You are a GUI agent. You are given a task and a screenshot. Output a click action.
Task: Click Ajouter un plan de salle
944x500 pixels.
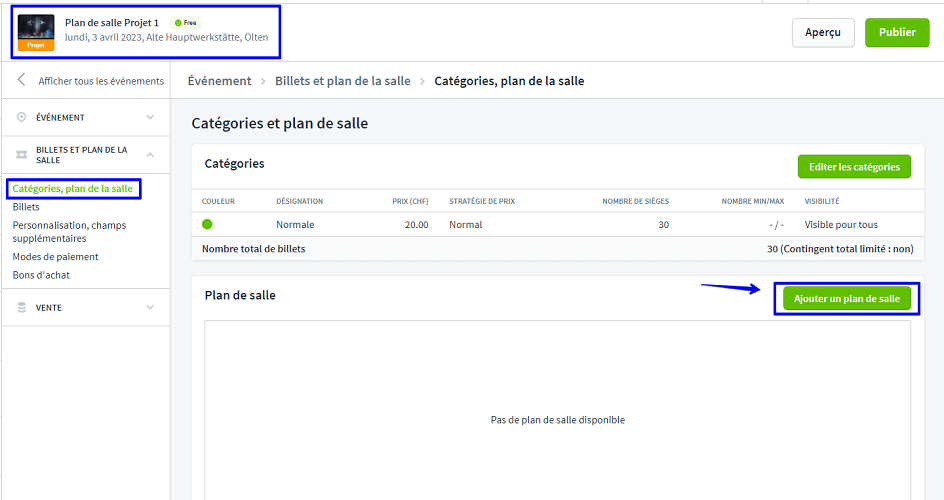tap(846, 299)
